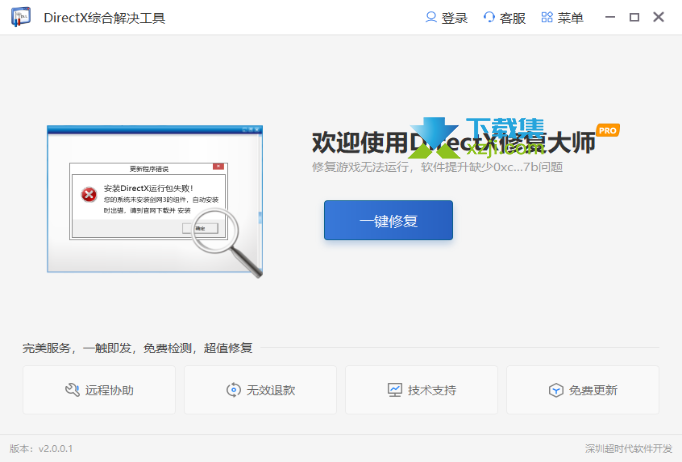Click the remote assistance wrench icon
This screenshot has width=682, height=462.
(72, 390)
